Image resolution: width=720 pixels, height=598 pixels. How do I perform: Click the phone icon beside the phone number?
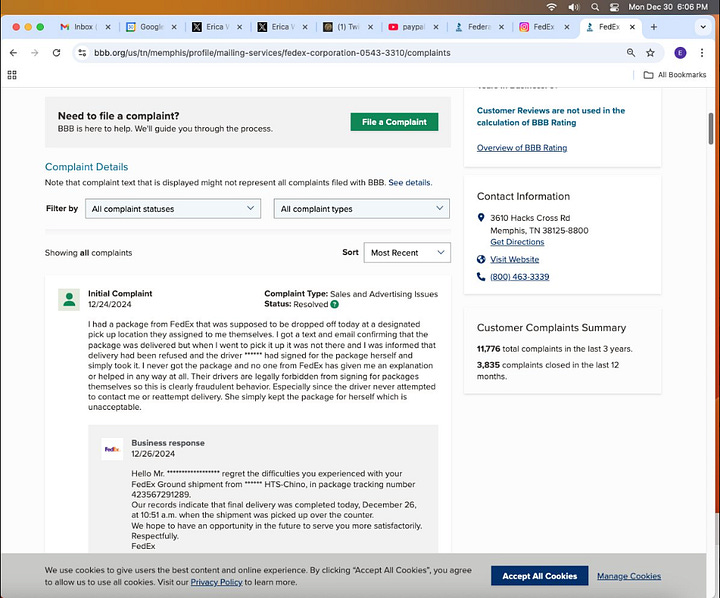pos(481,276)
